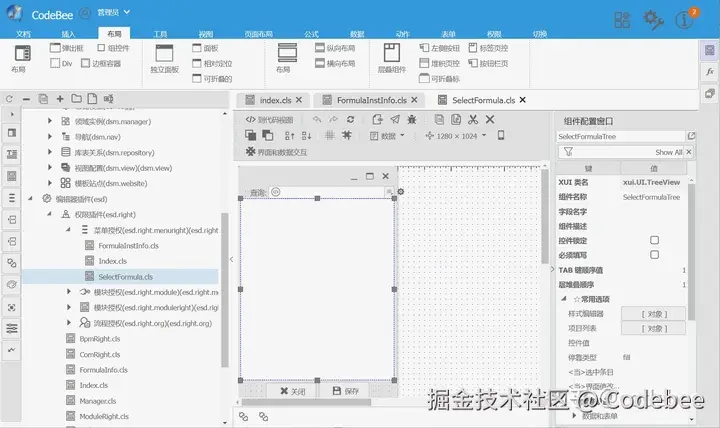This screenshot has width=720, height=428.
Task: Open the 数据 dropdown in editor toolbar
Action: tap(388, 136)
